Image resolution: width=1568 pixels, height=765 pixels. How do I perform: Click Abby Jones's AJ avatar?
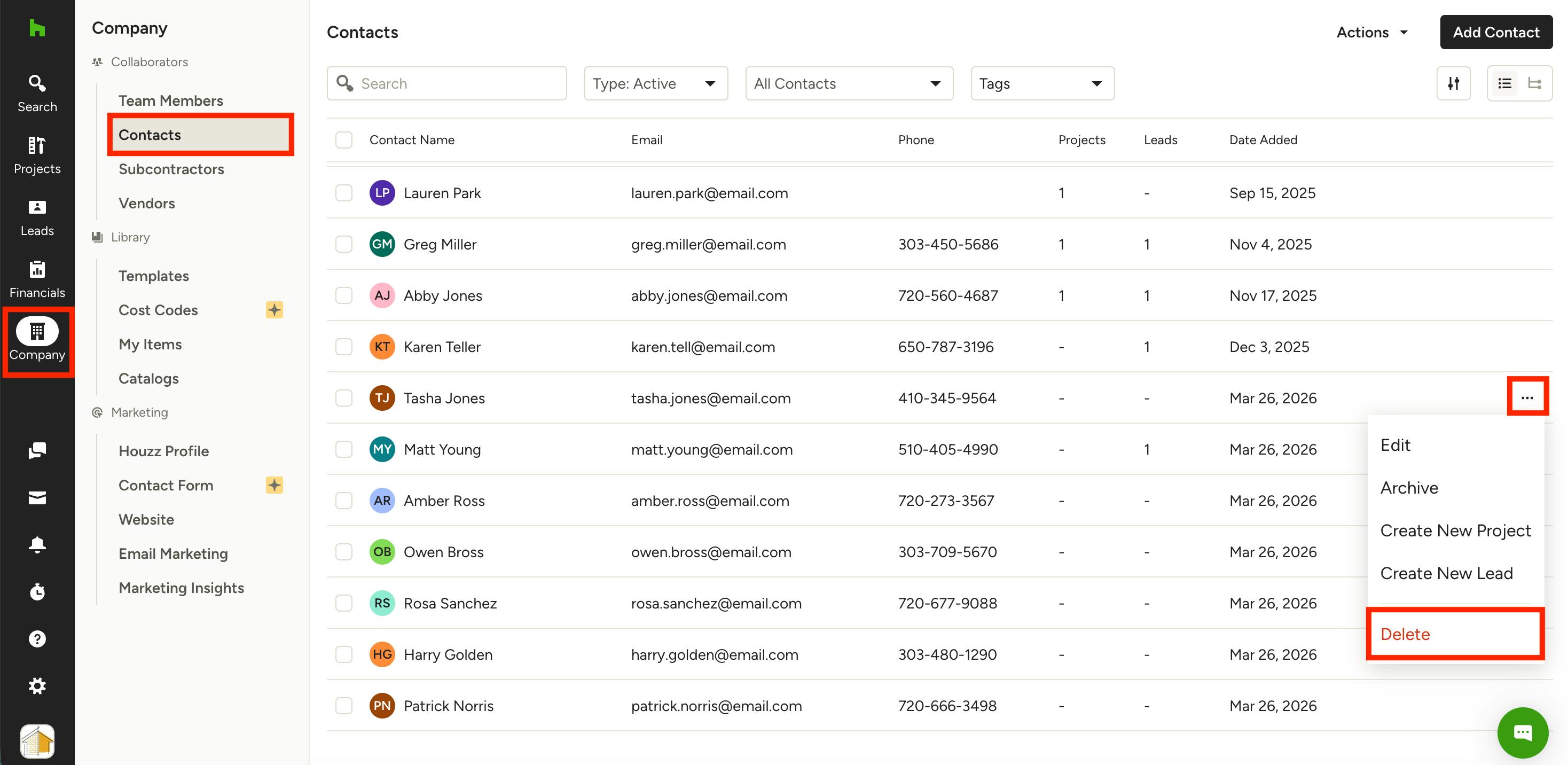[x=382, y=295]
